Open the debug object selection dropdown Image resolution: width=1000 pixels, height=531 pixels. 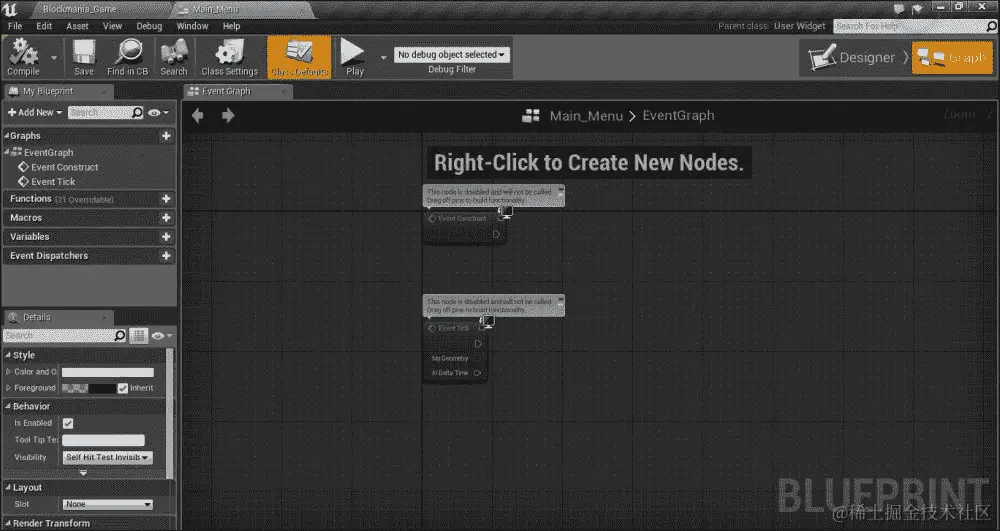452,54
